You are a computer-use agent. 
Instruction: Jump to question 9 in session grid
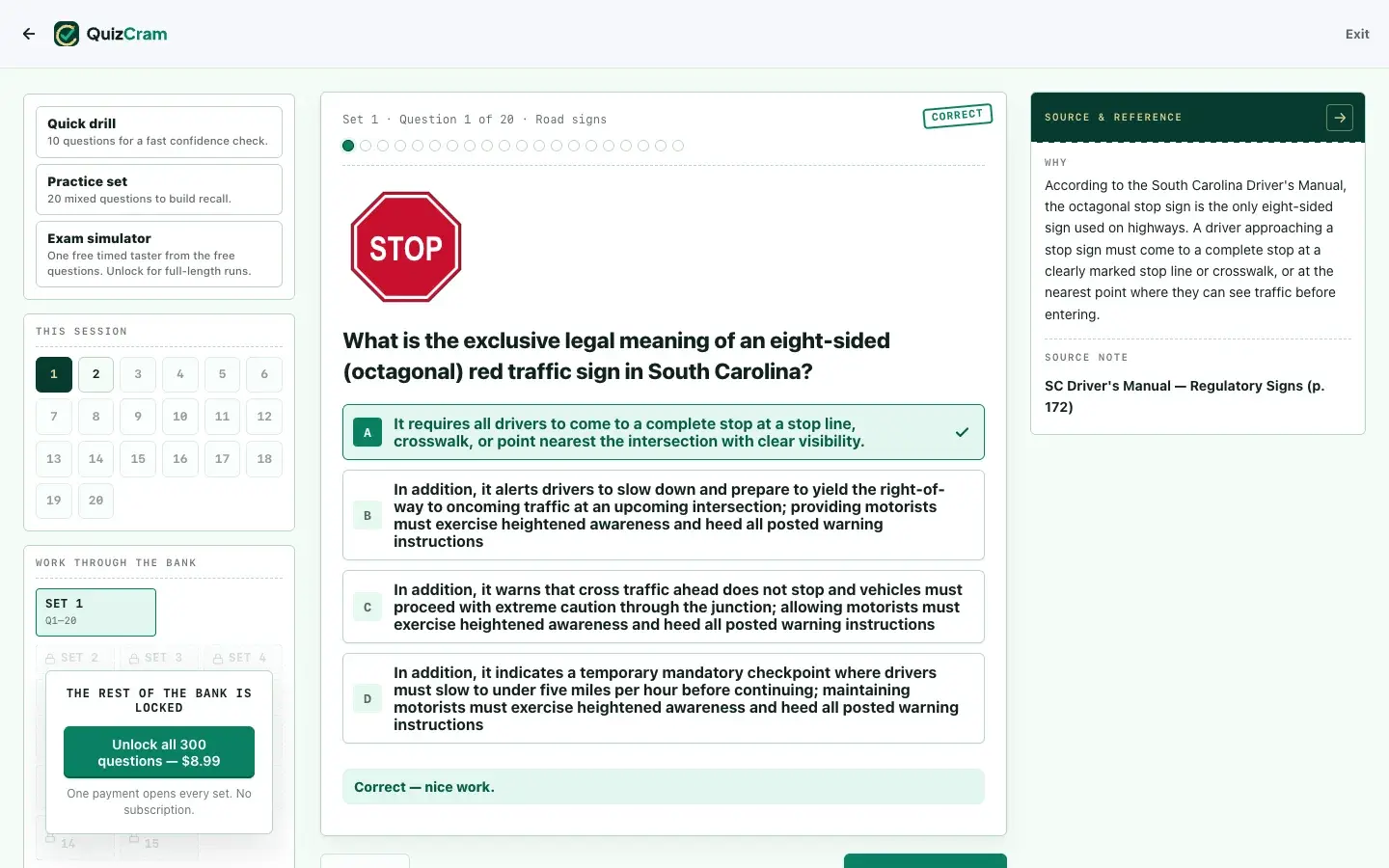pyautogui.click(x=138, y=417)
